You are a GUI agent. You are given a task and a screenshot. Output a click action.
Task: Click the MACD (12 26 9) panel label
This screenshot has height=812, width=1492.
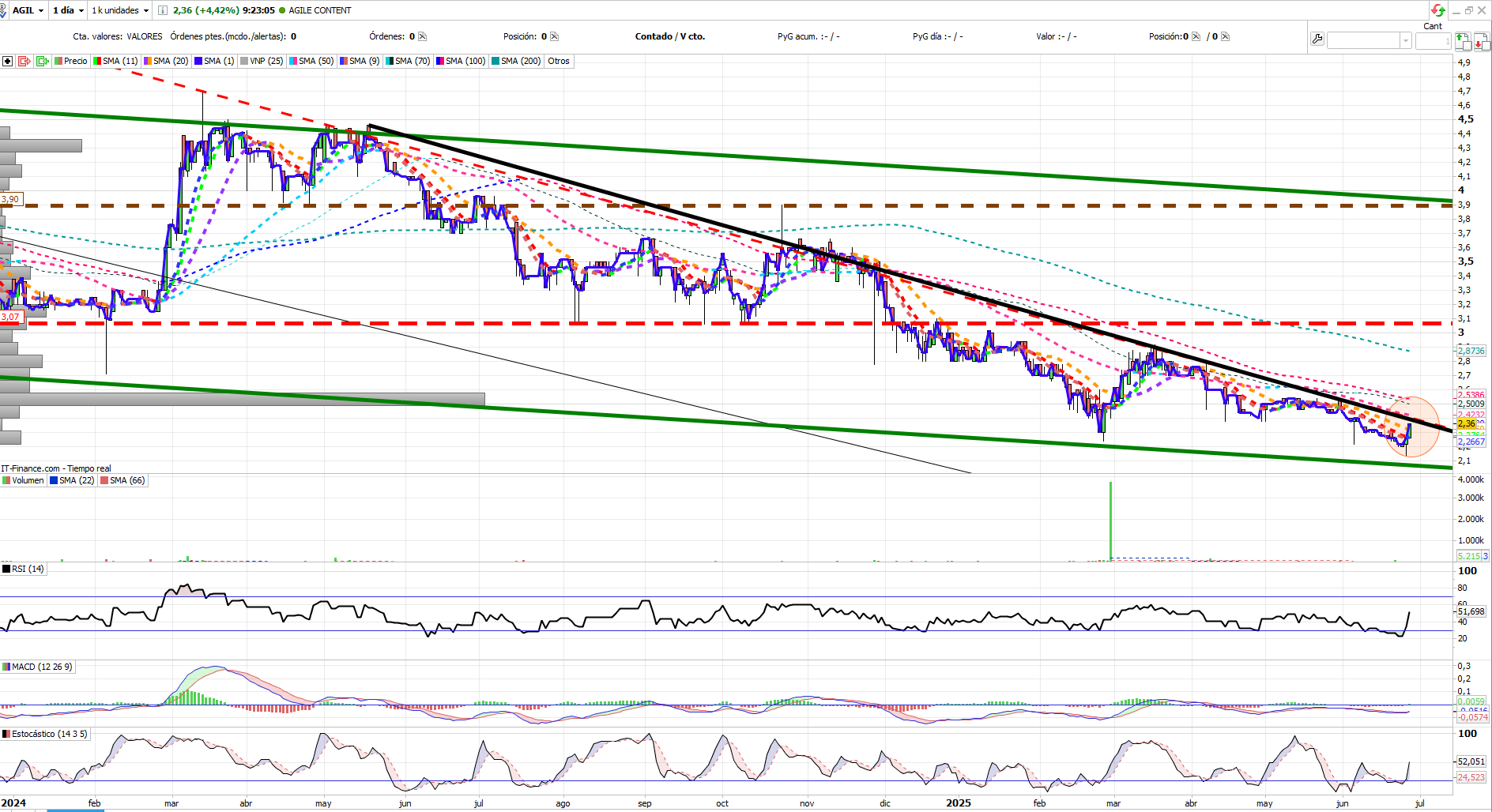point(38,667)
